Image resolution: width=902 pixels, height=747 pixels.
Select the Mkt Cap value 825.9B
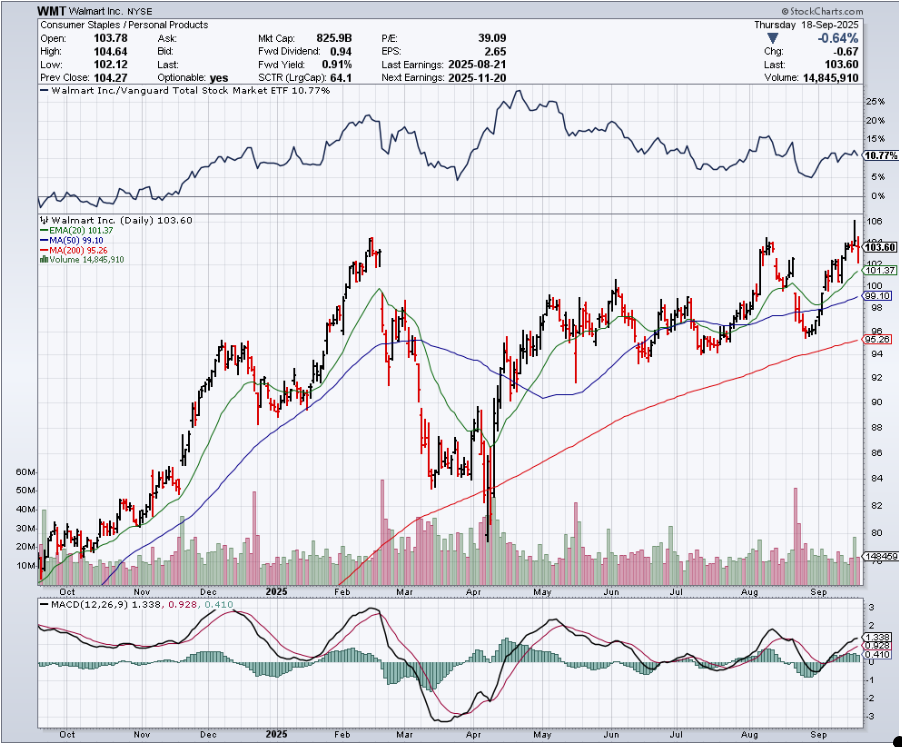[x=334, y=39]
